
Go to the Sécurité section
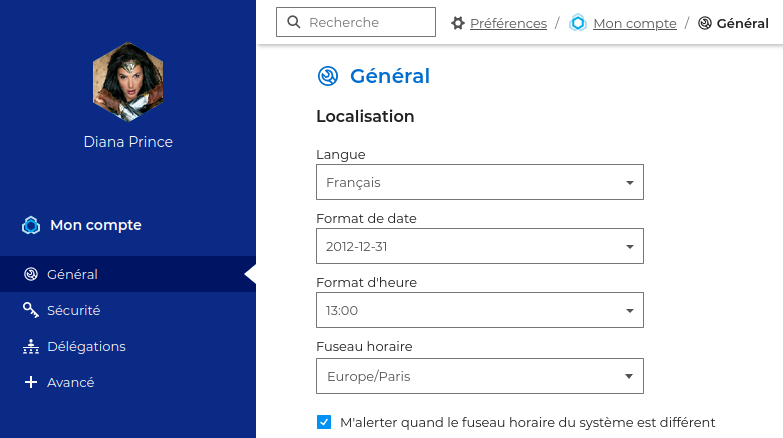tap(74, 310)
